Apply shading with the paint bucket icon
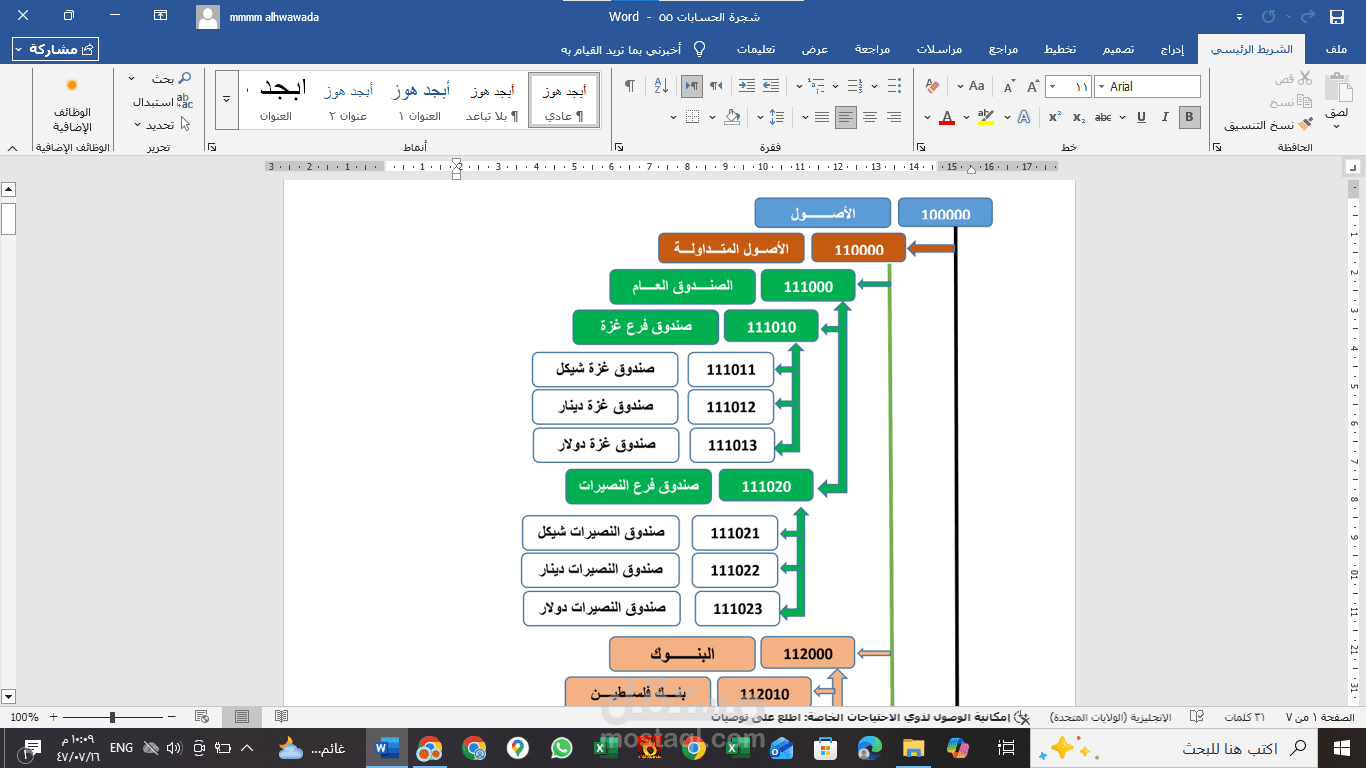Screen dimensions: 1366x768 click(x=731, y=117)
